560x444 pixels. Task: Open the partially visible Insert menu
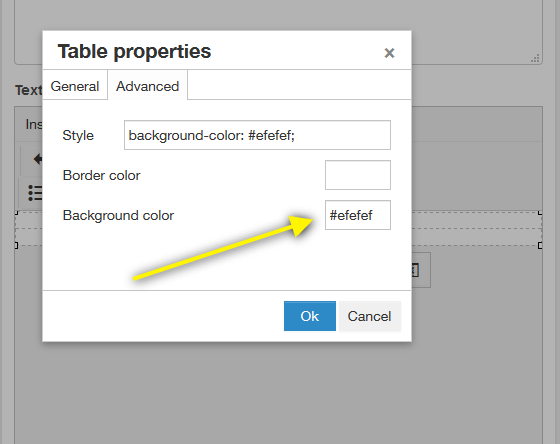point(34,124)
